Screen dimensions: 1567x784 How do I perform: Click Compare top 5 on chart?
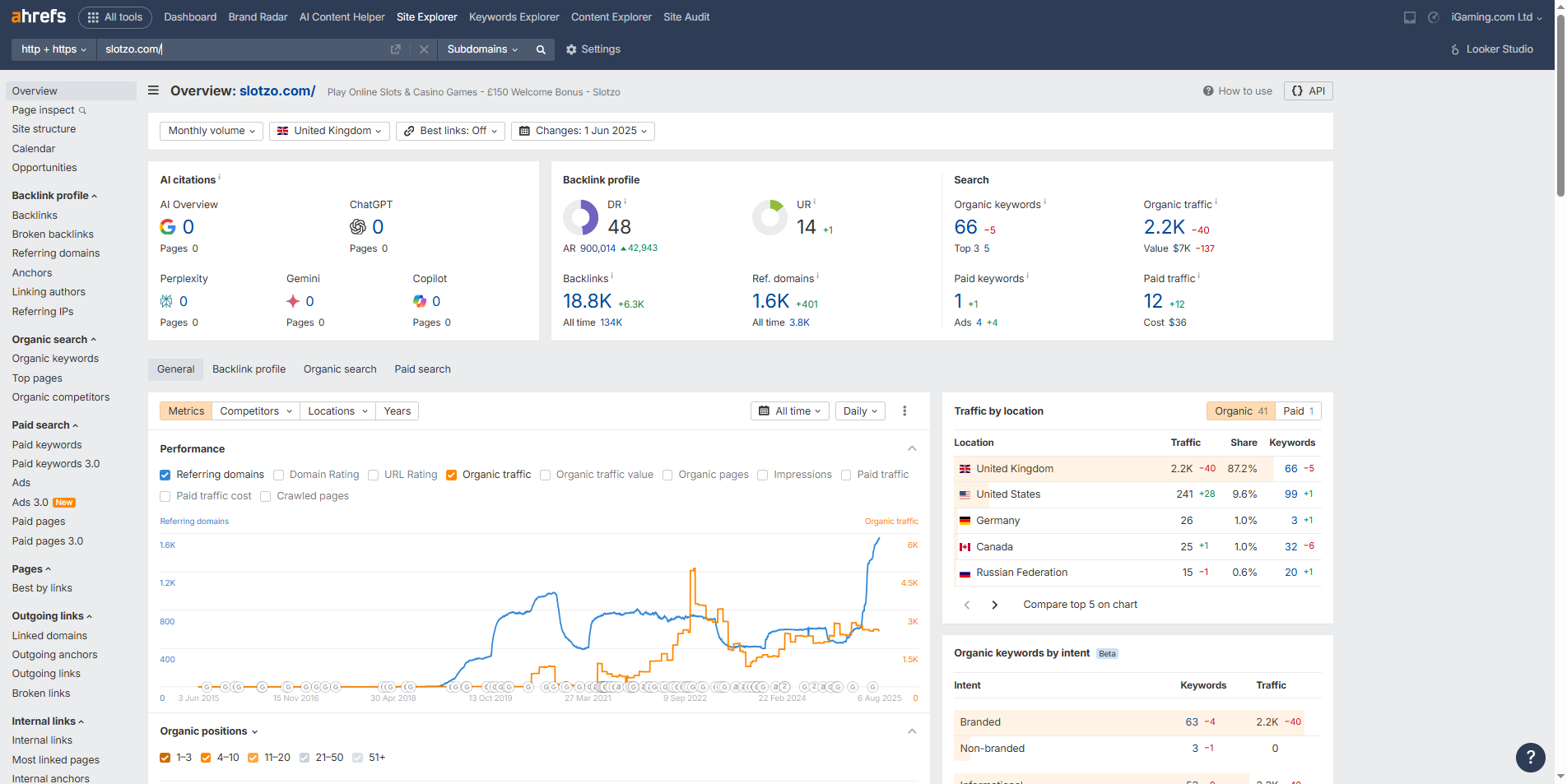1080,605
